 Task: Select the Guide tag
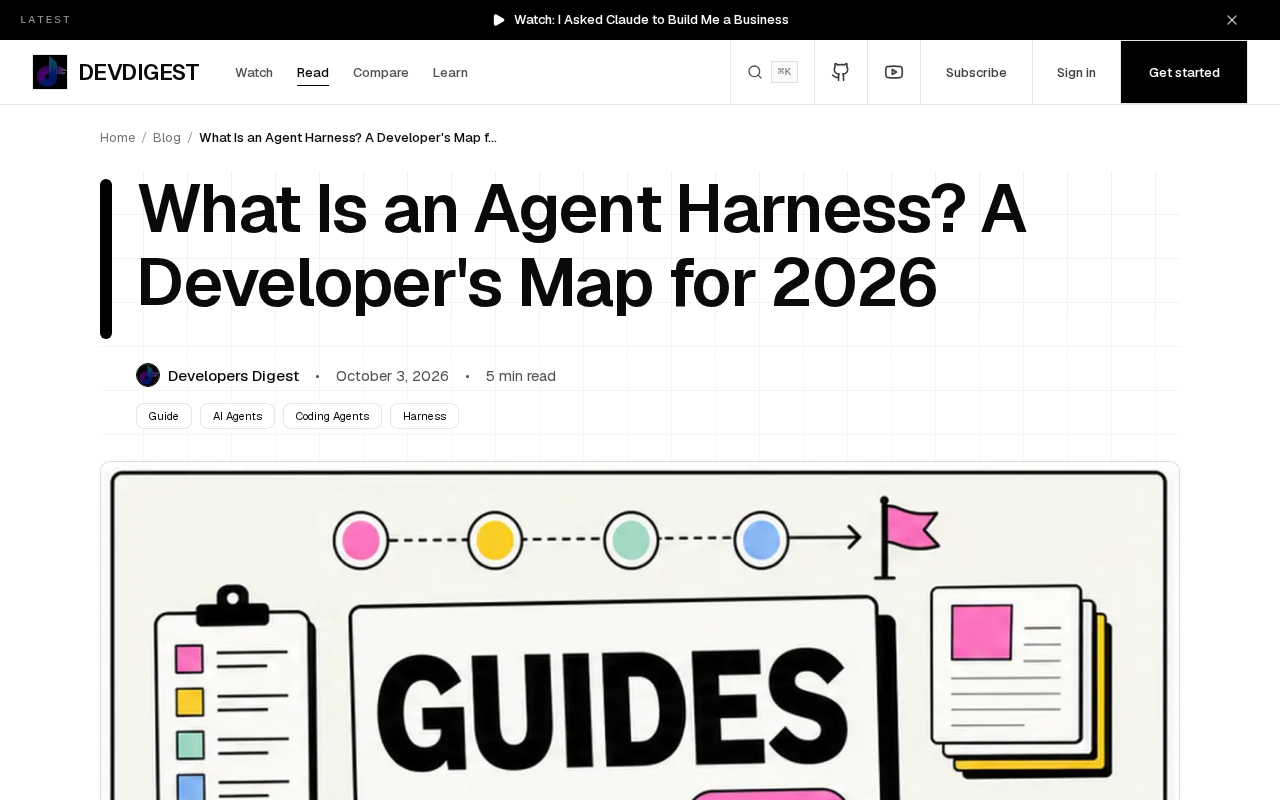(164, 416)
